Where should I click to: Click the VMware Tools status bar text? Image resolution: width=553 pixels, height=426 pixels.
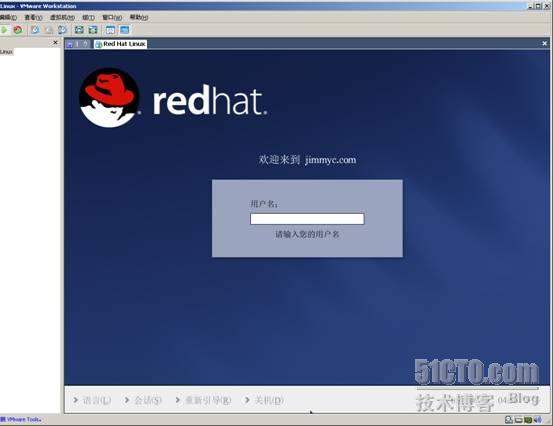(x=21, y=420)
